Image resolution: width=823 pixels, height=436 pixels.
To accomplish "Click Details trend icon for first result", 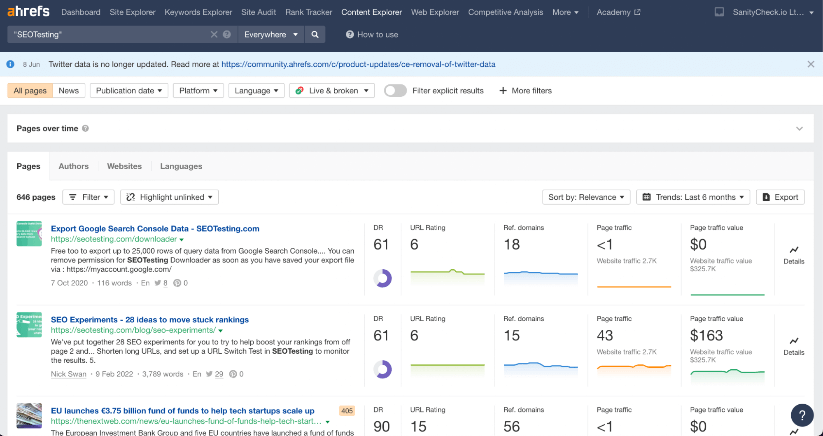I will [793, 250].
